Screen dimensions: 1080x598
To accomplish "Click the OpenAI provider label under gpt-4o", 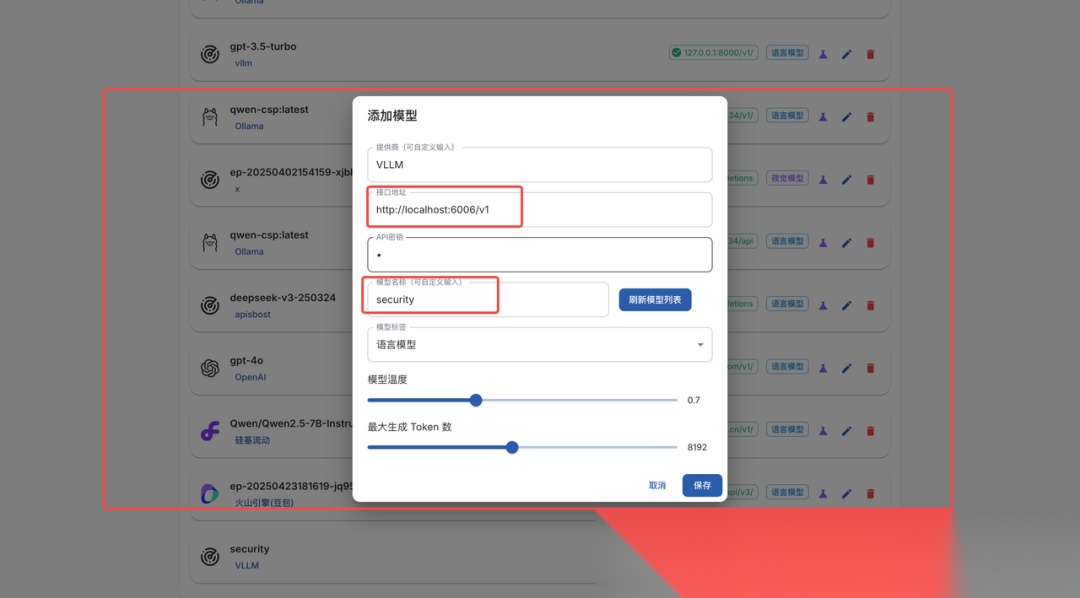I will 250,377.
